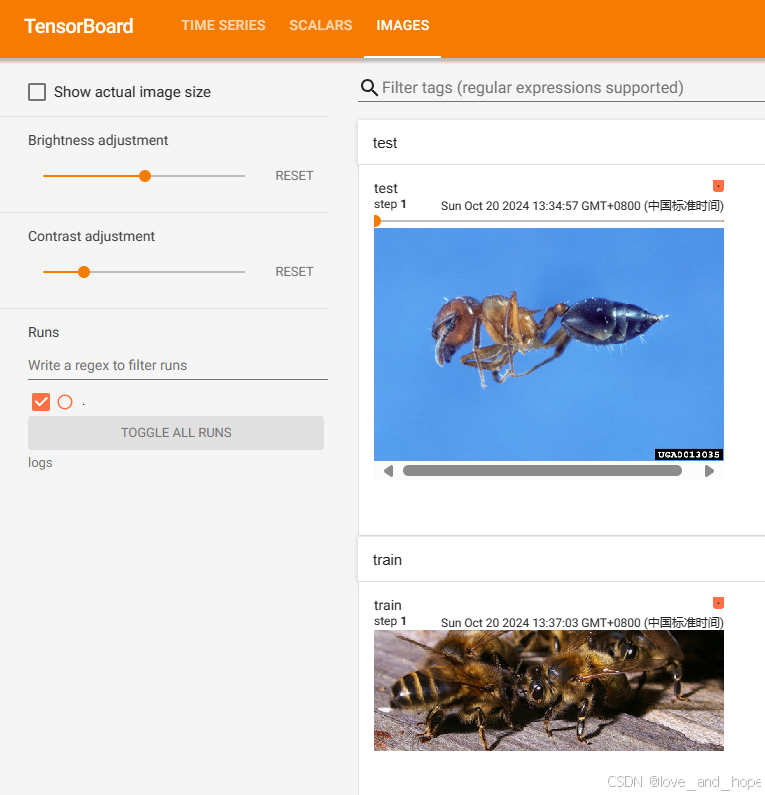Select the IMAGES tab
The width and height of the screenshot is (765, 795).
tap(403, 25)
